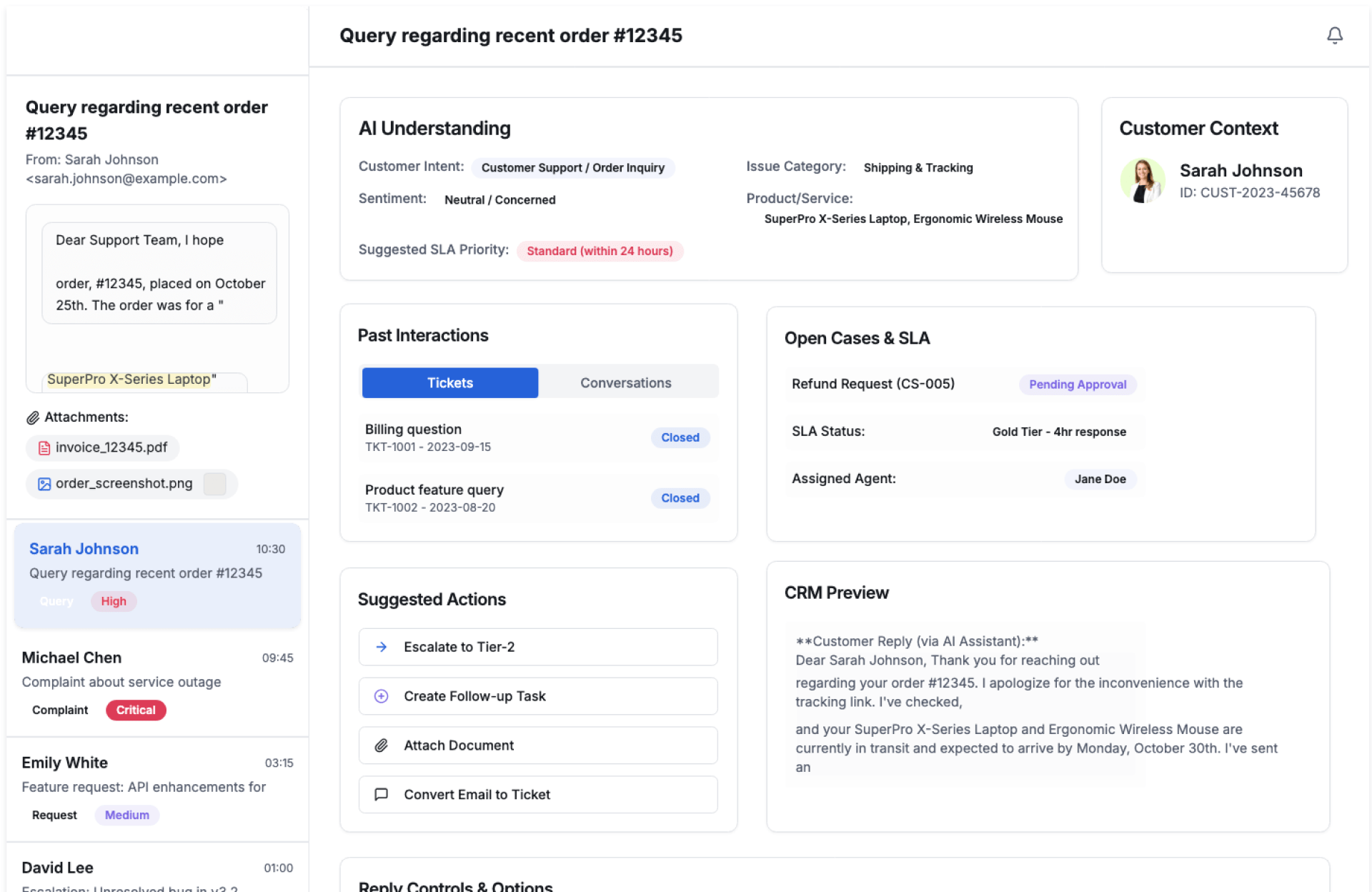Click the notification bell icon
Screen dimensions: 1372x892
[x=1334, y=35]
